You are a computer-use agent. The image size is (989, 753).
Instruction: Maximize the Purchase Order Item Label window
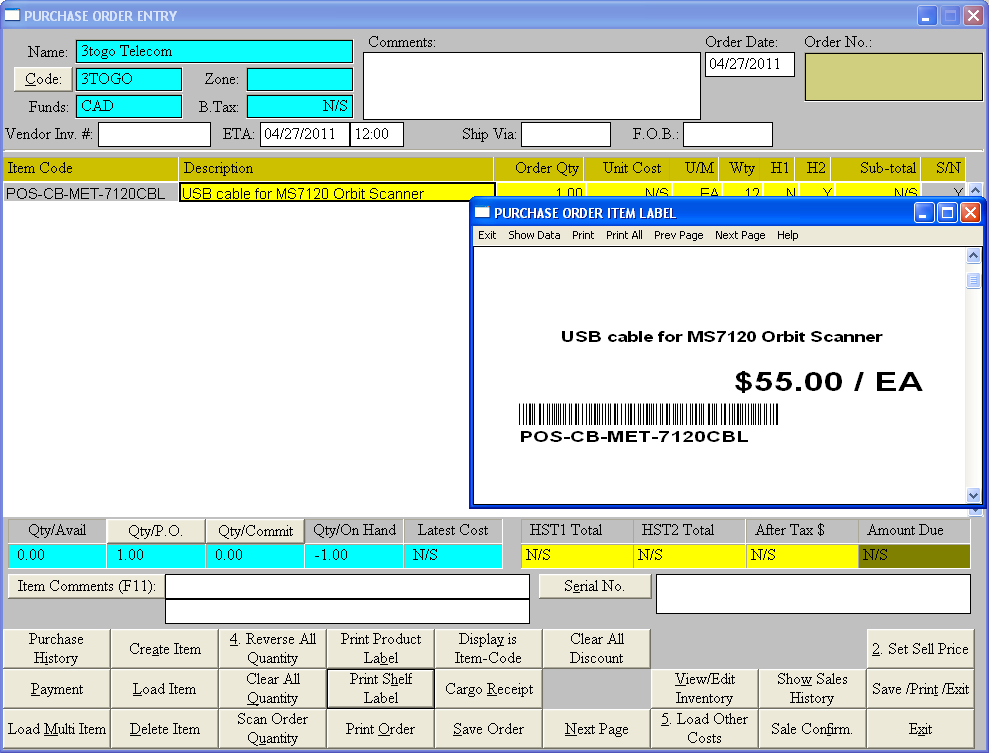[948, 212]
